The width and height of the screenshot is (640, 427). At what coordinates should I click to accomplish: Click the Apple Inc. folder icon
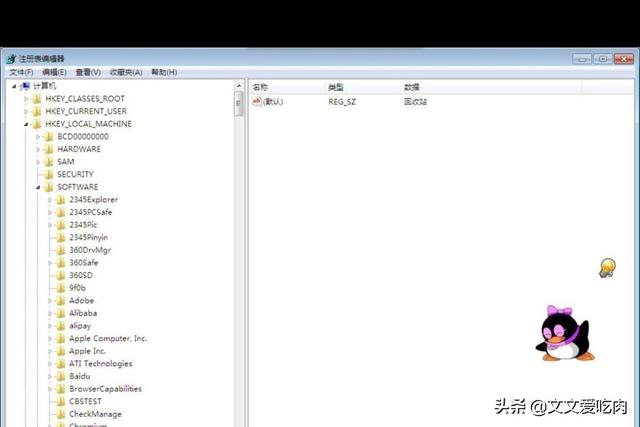(60, 351)
